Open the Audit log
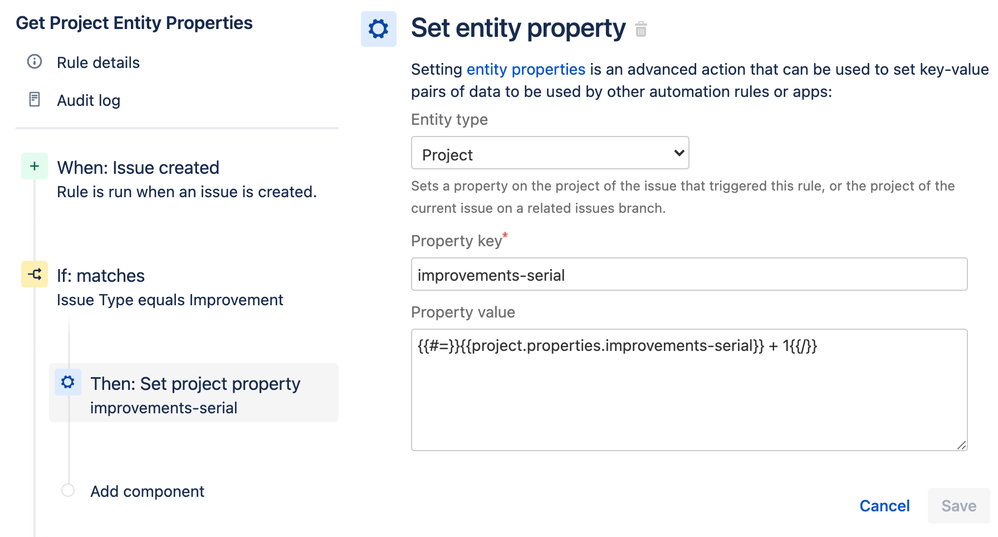Screen dimensions: 998x537 (x=88, y=100)
